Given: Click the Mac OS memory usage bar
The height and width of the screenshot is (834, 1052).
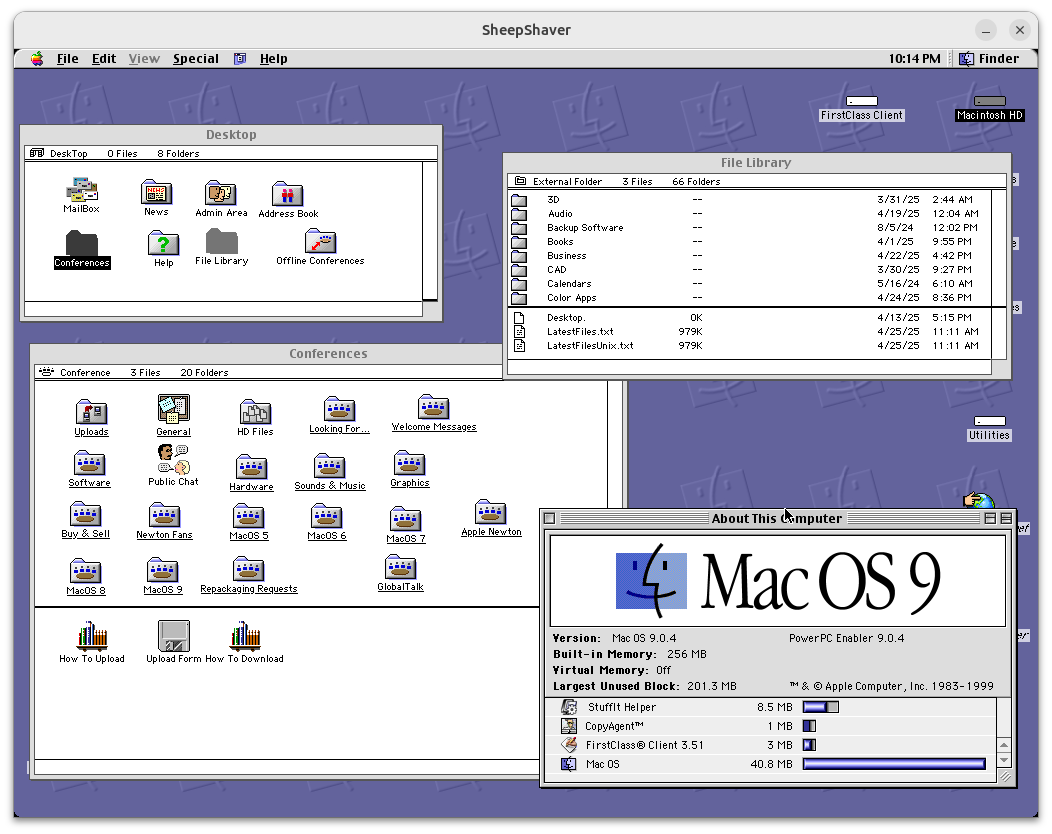Looking at the screenshot, I should tap(894, 764).
